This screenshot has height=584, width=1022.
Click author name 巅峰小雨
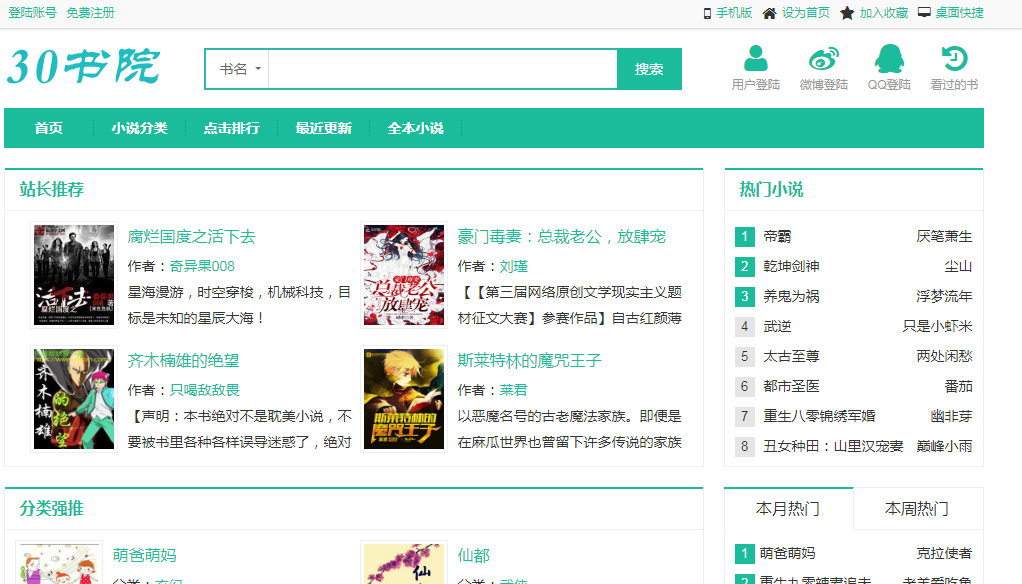tap(944, 446)
